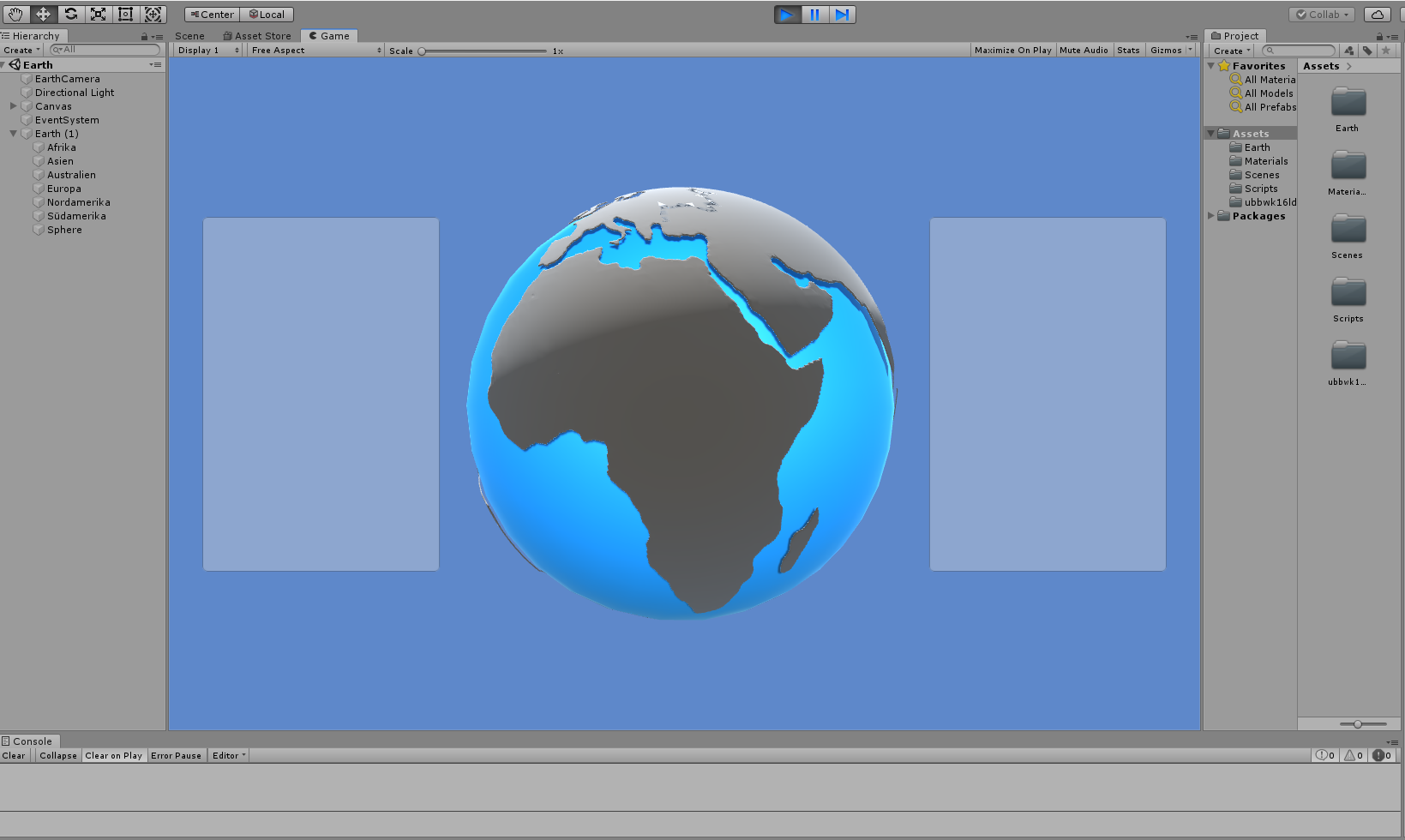Select All Models saved search
Viewport: 1405px width, 840px height.
click(1263, 93)
